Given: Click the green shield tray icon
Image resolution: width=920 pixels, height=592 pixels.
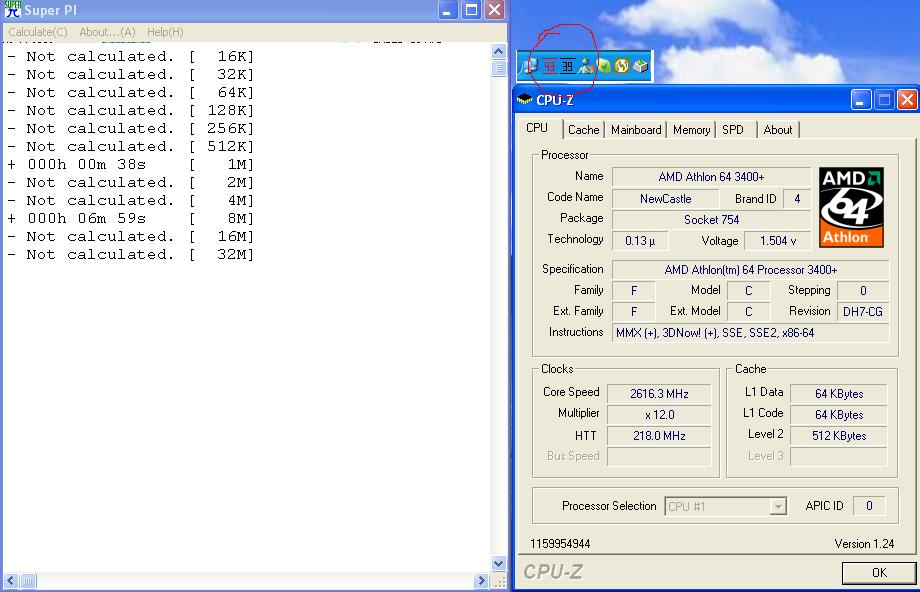Looking at the screenshot, I should click(604, 66).
